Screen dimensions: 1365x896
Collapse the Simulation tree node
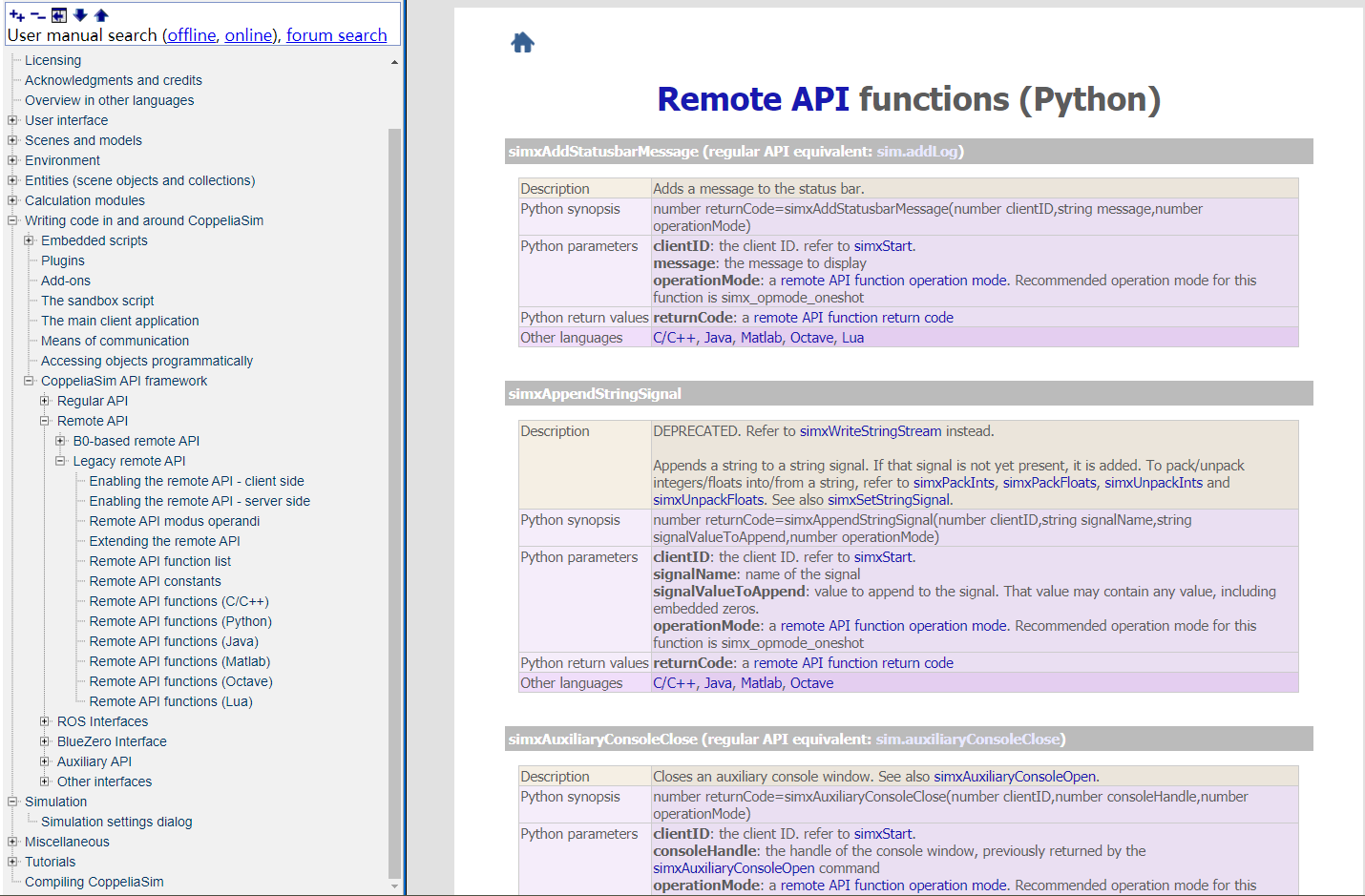(12, 802)
